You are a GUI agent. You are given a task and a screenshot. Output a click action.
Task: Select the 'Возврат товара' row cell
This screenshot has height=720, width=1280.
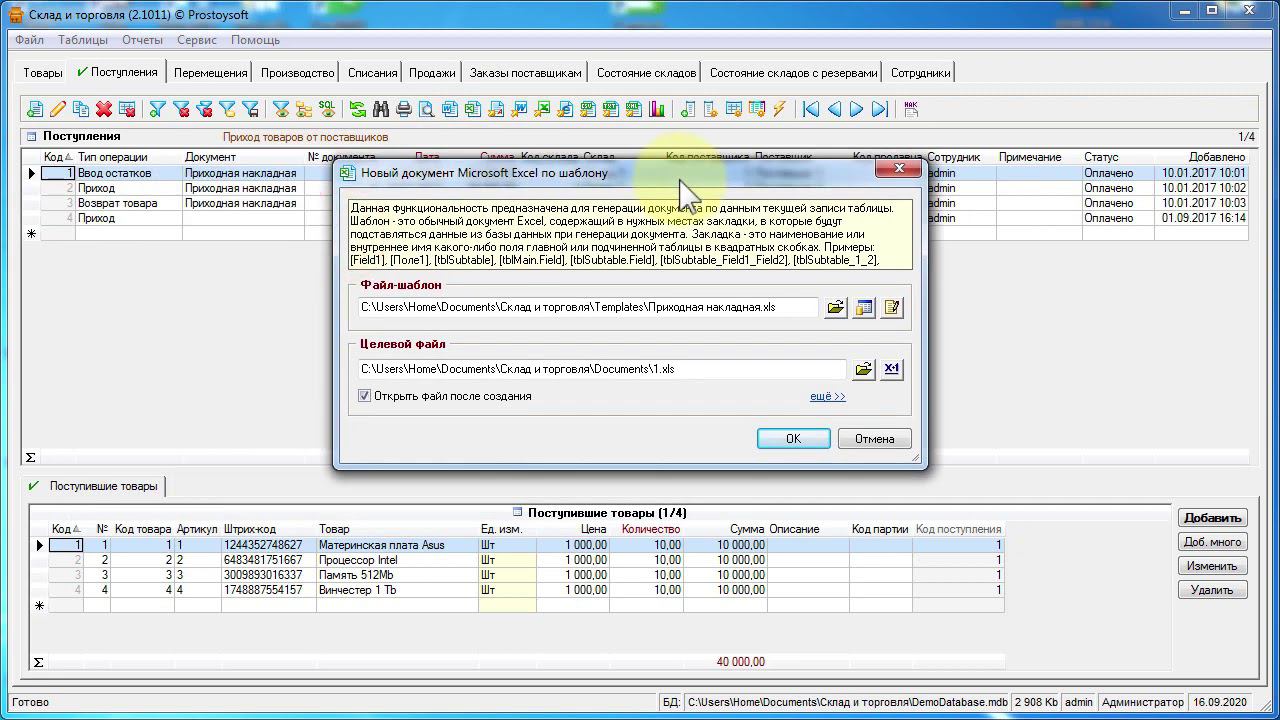coord(129,203)
